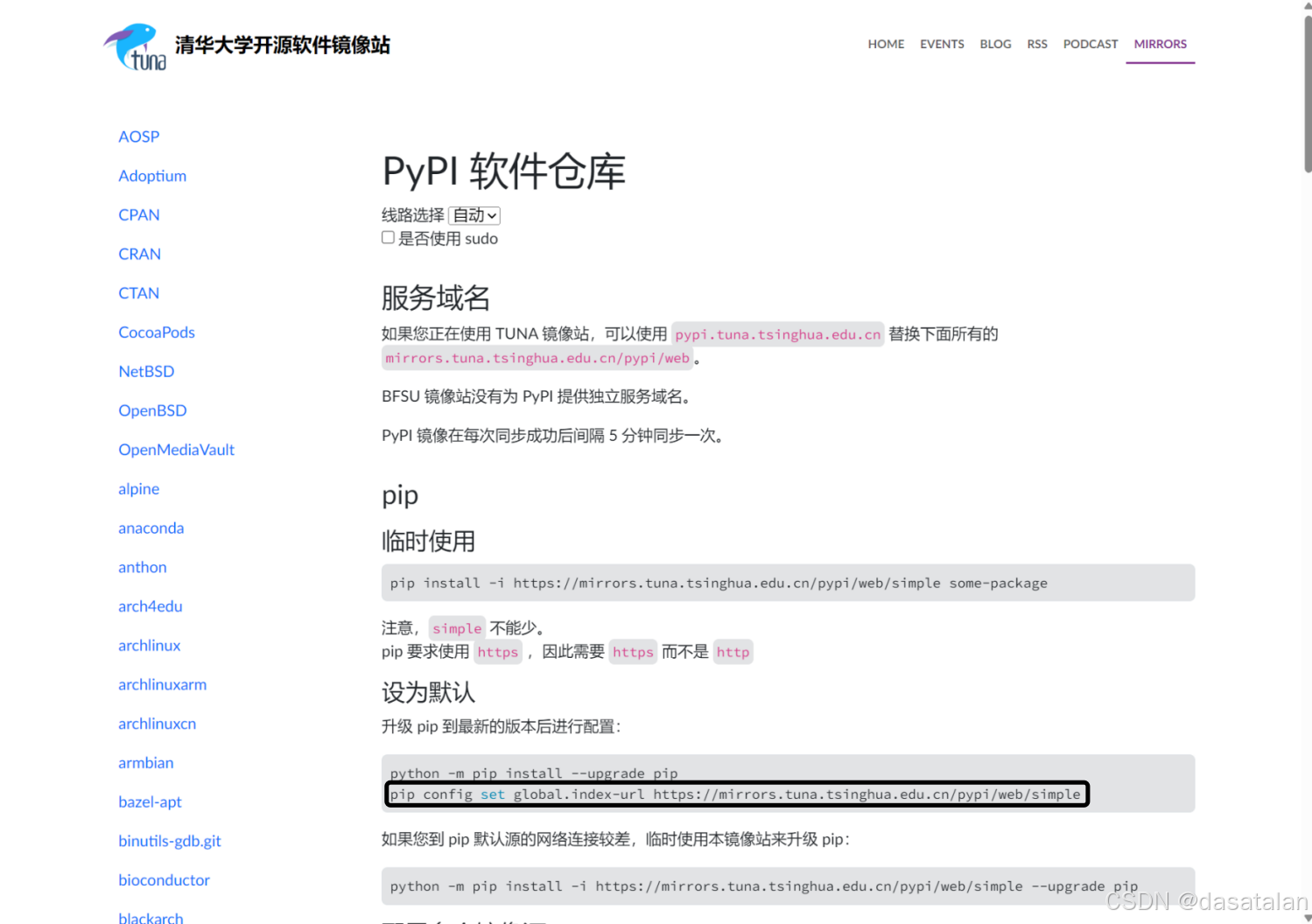Click the pip config set global.index-url line
The width and height of the screenshot is (1312, 924).
pyautogui.click(x=736, y=794)
